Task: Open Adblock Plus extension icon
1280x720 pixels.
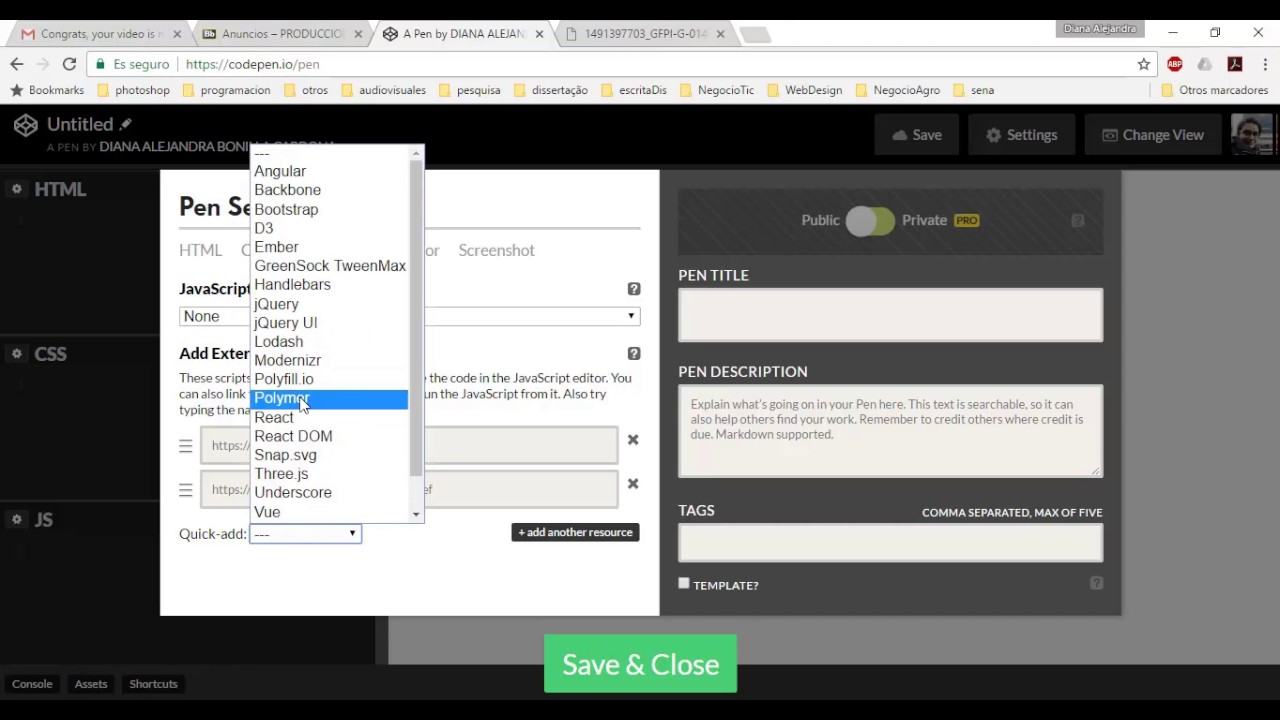Action: 1175,64
